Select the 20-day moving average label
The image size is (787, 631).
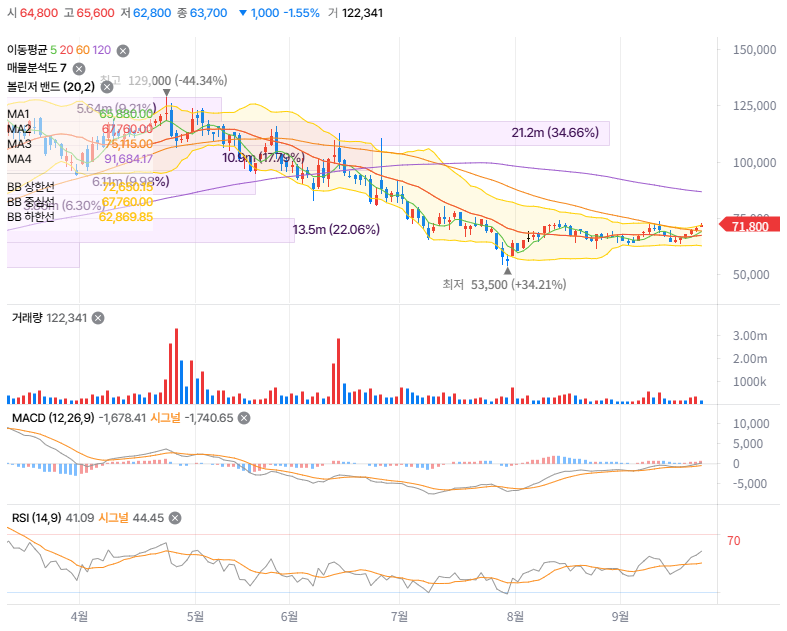(x=66, y=50)
